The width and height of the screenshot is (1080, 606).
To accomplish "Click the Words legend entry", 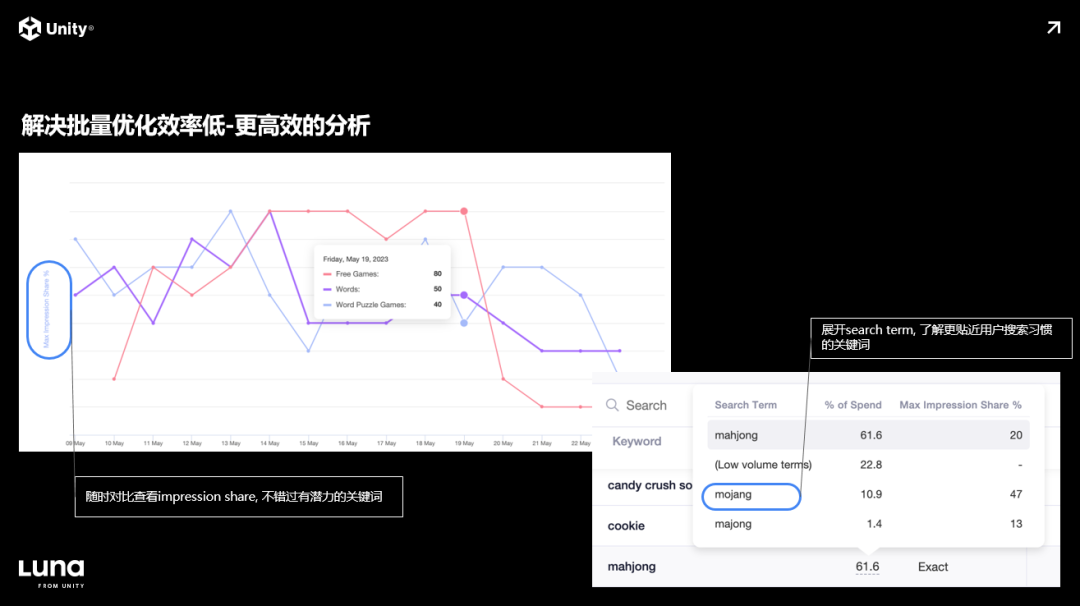I will tap(382, 289).
